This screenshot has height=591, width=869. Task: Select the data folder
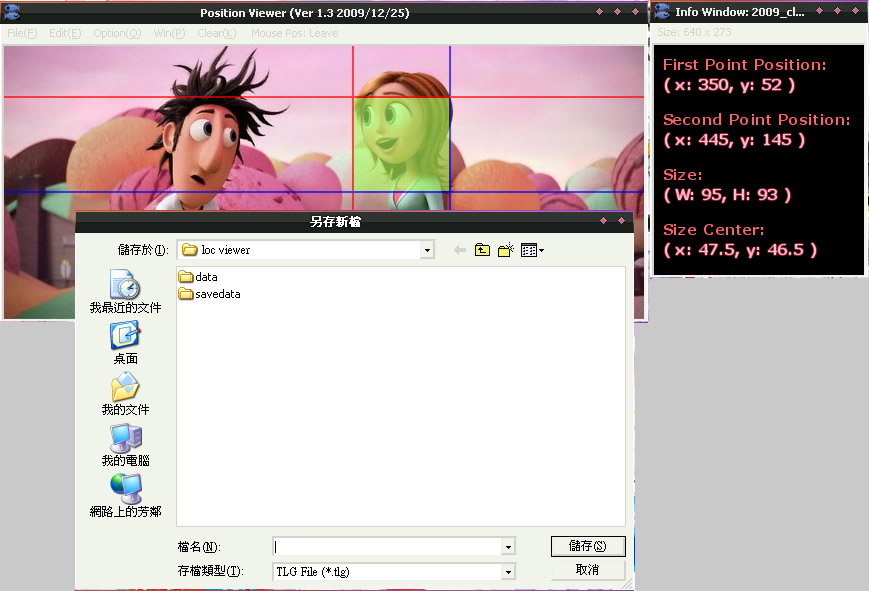pos(198,277)
